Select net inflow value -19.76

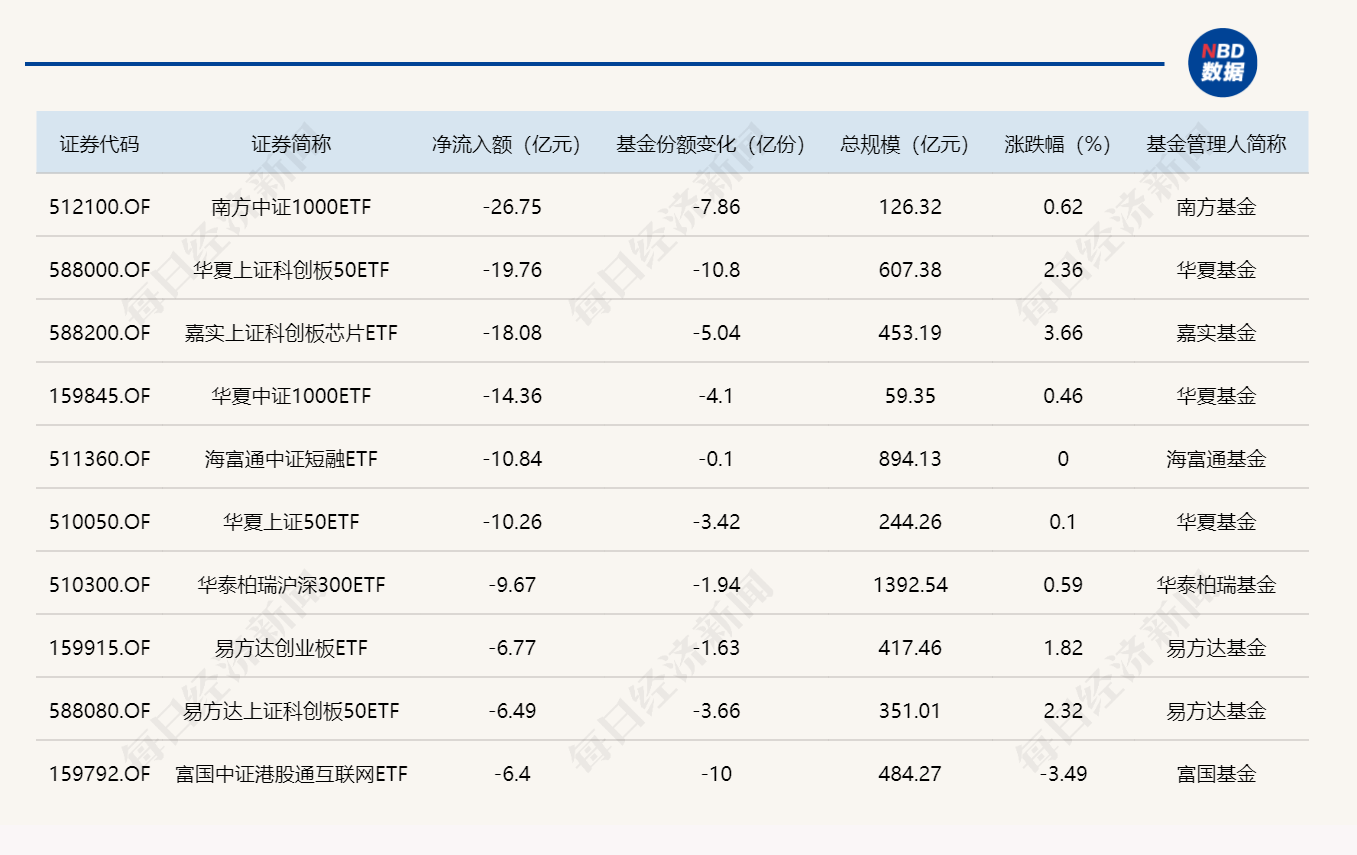[512, 270]
